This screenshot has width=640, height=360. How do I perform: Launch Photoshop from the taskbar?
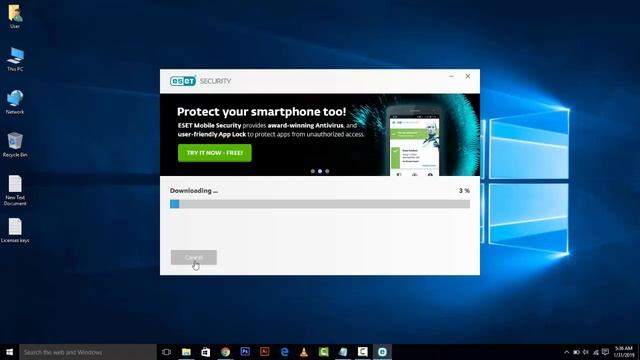point(245,352)
